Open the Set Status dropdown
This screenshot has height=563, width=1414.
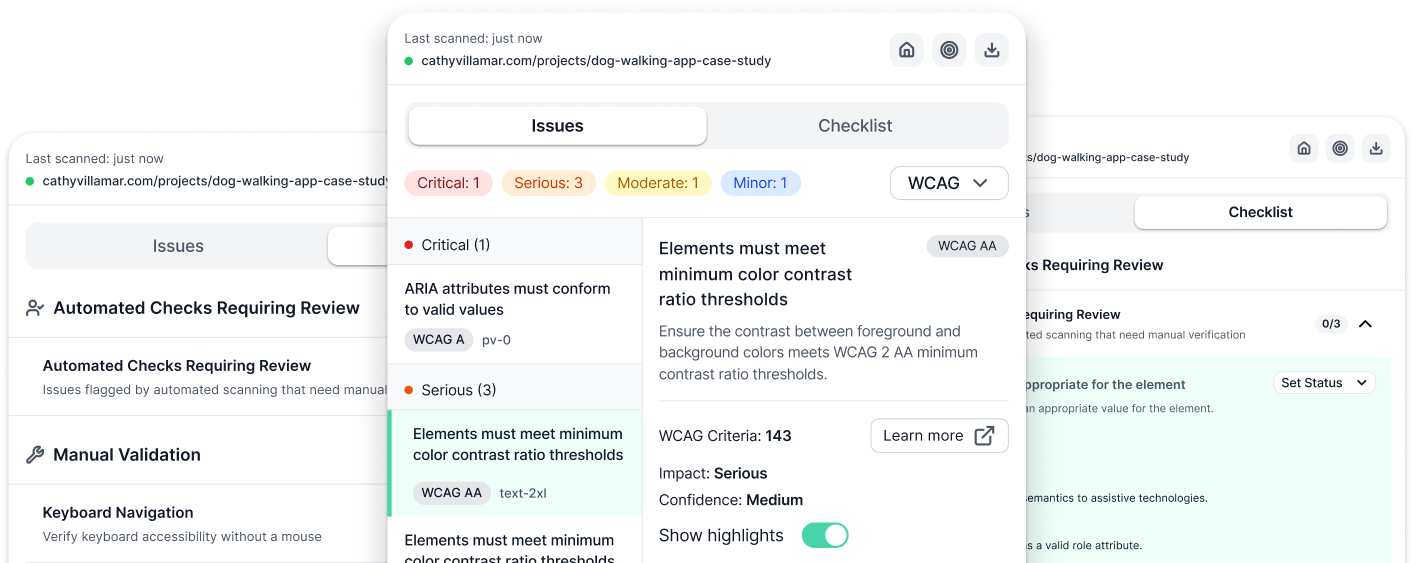coord(1324,383)
